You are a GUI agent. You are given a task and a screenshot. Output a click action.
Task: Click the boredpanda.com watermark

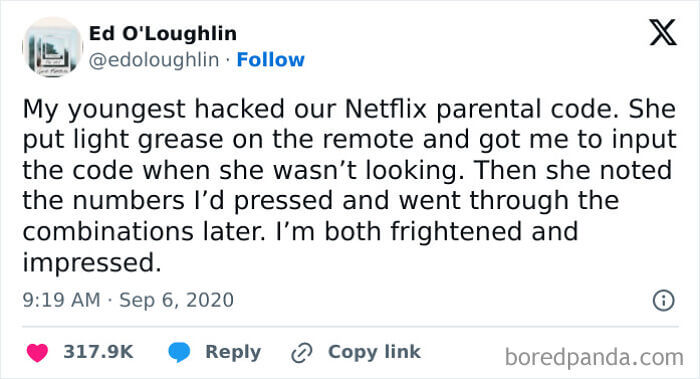[x=594, y=358]
